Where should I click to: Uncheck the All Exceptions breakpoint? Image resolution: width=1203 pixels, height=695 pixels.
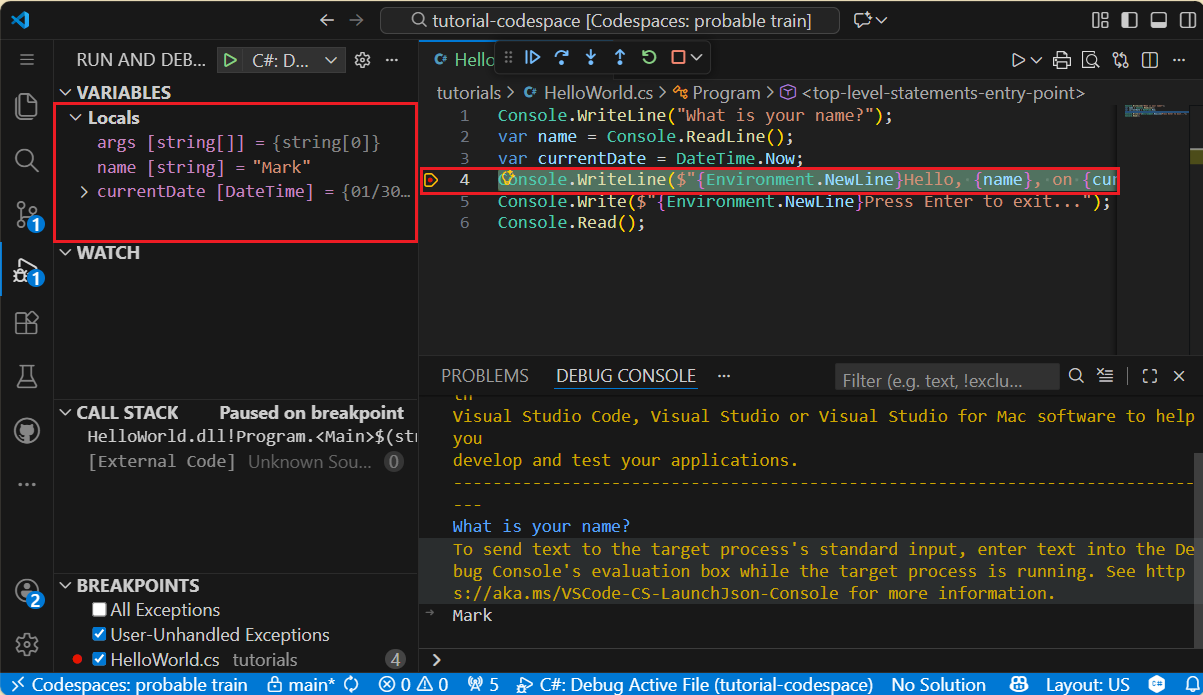[100, 609]
